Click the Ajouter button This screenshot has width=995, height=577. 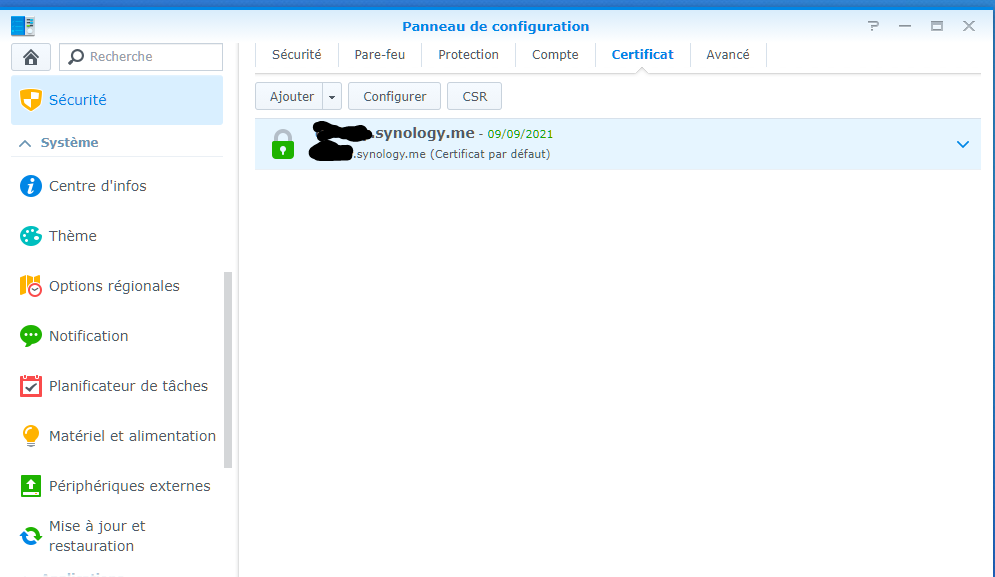pos(290,96)
